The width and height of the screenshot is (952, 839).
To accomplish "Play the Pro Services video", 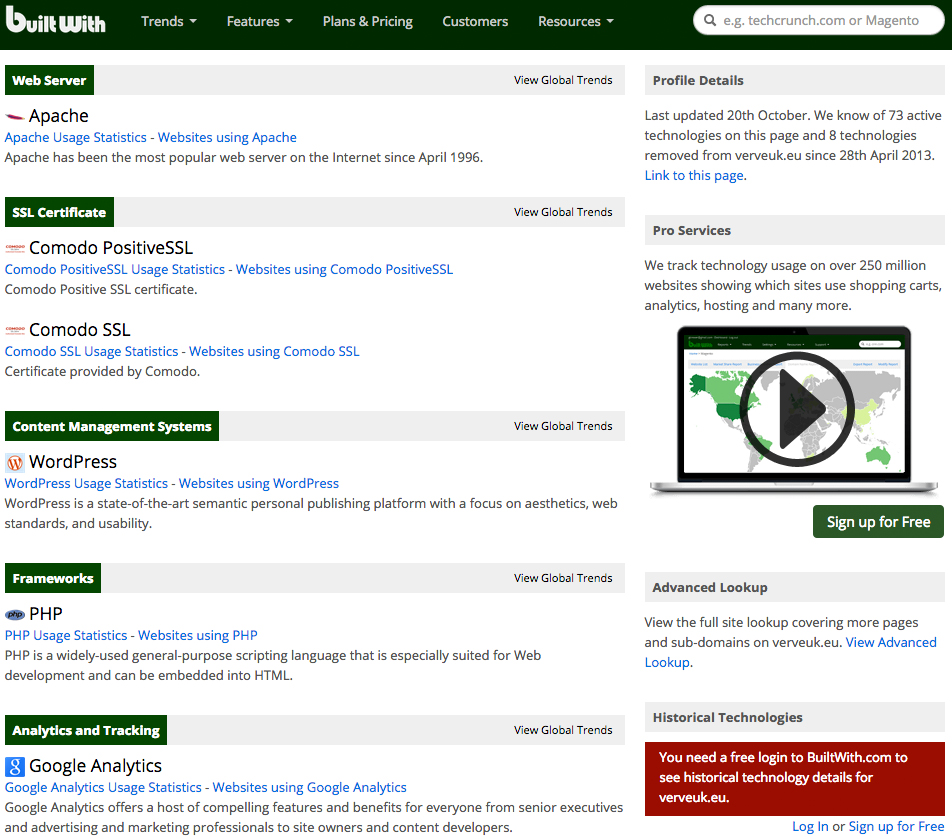I will pos(796,409).
